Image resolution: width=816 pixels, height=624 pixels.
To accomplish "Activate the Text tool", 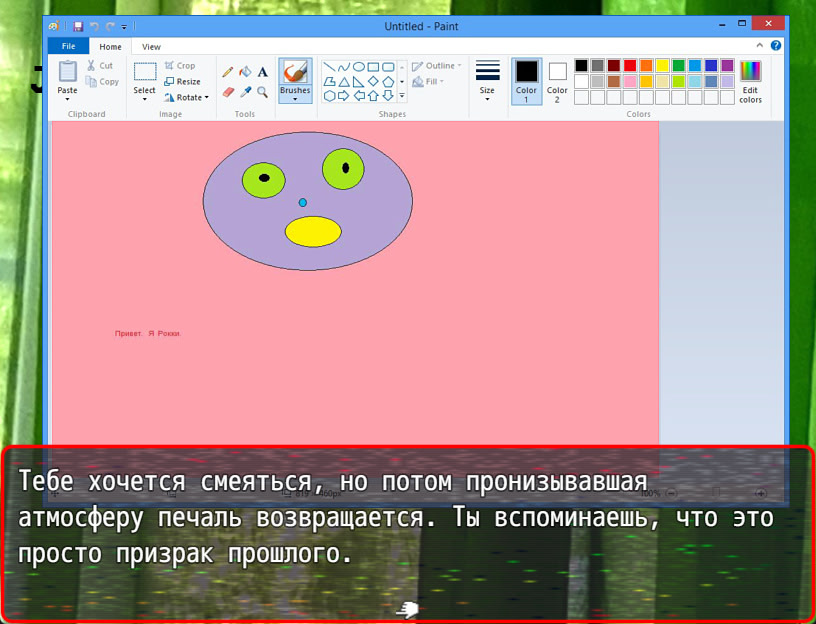I will [263, 72].
